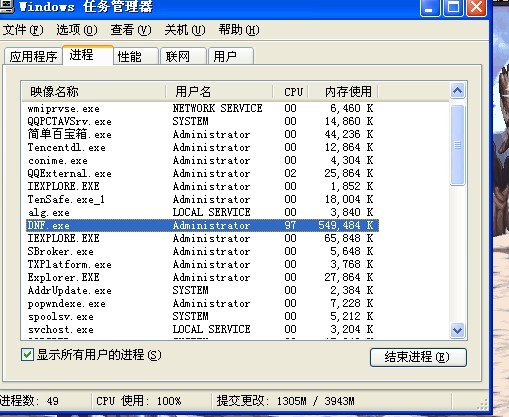Click the scroll down arrow in the process list
The height and width of the screenshot is (417, 509).
point(457,330)
